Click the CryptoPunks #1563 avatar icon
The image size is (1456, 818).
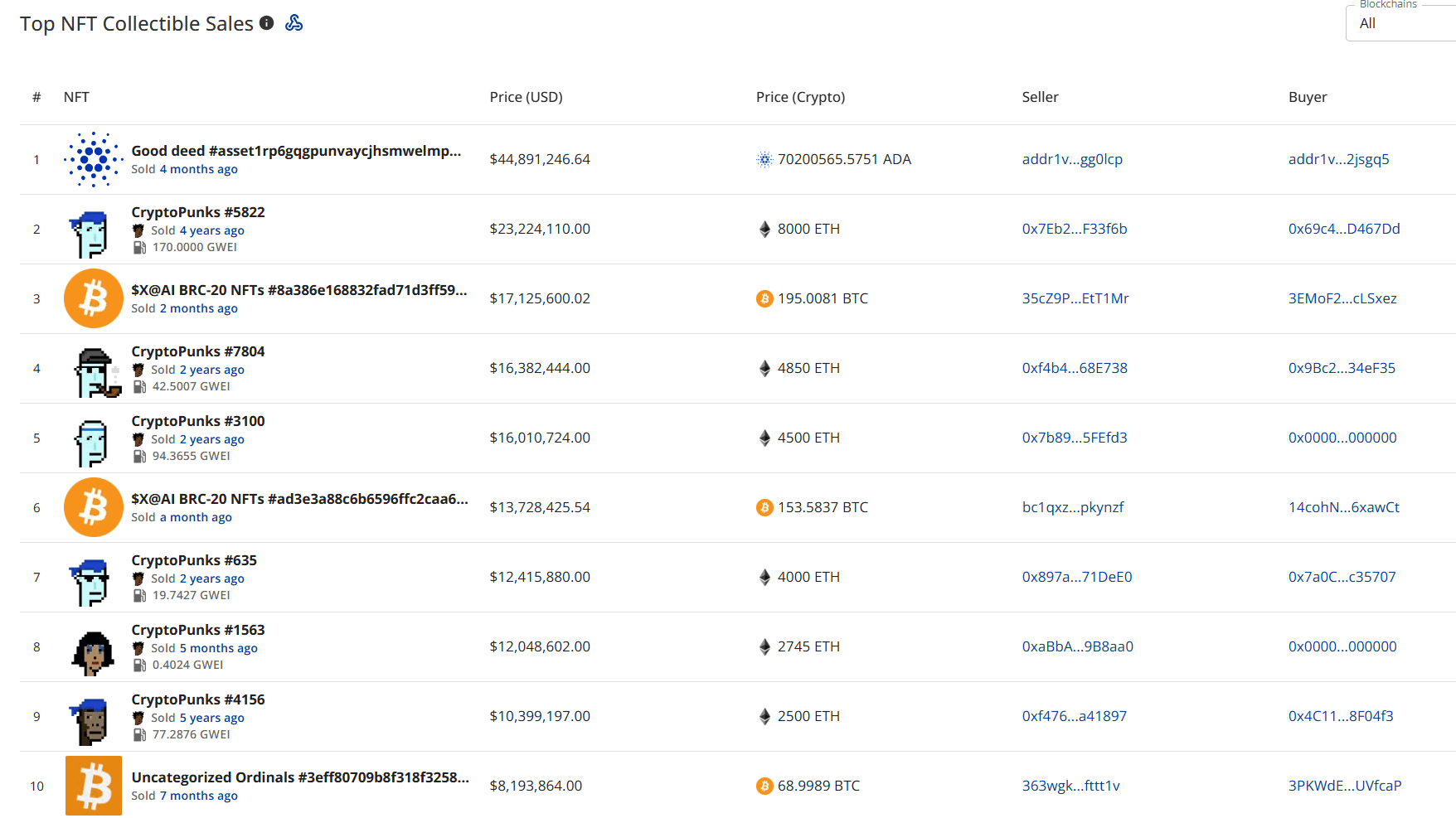[93, 651]
